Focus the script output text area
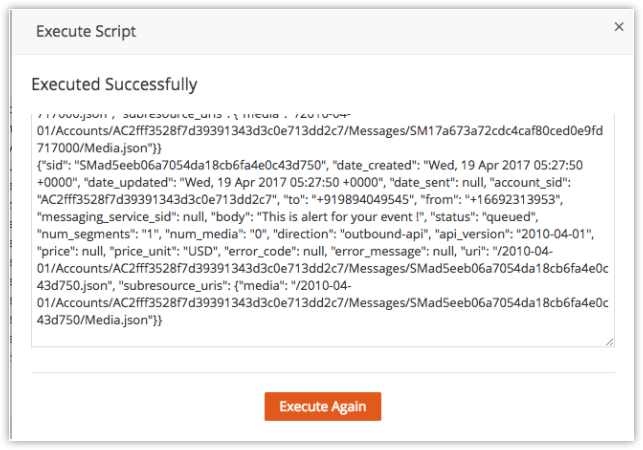Viewport: 643px width, 450px height. [323, 230]
